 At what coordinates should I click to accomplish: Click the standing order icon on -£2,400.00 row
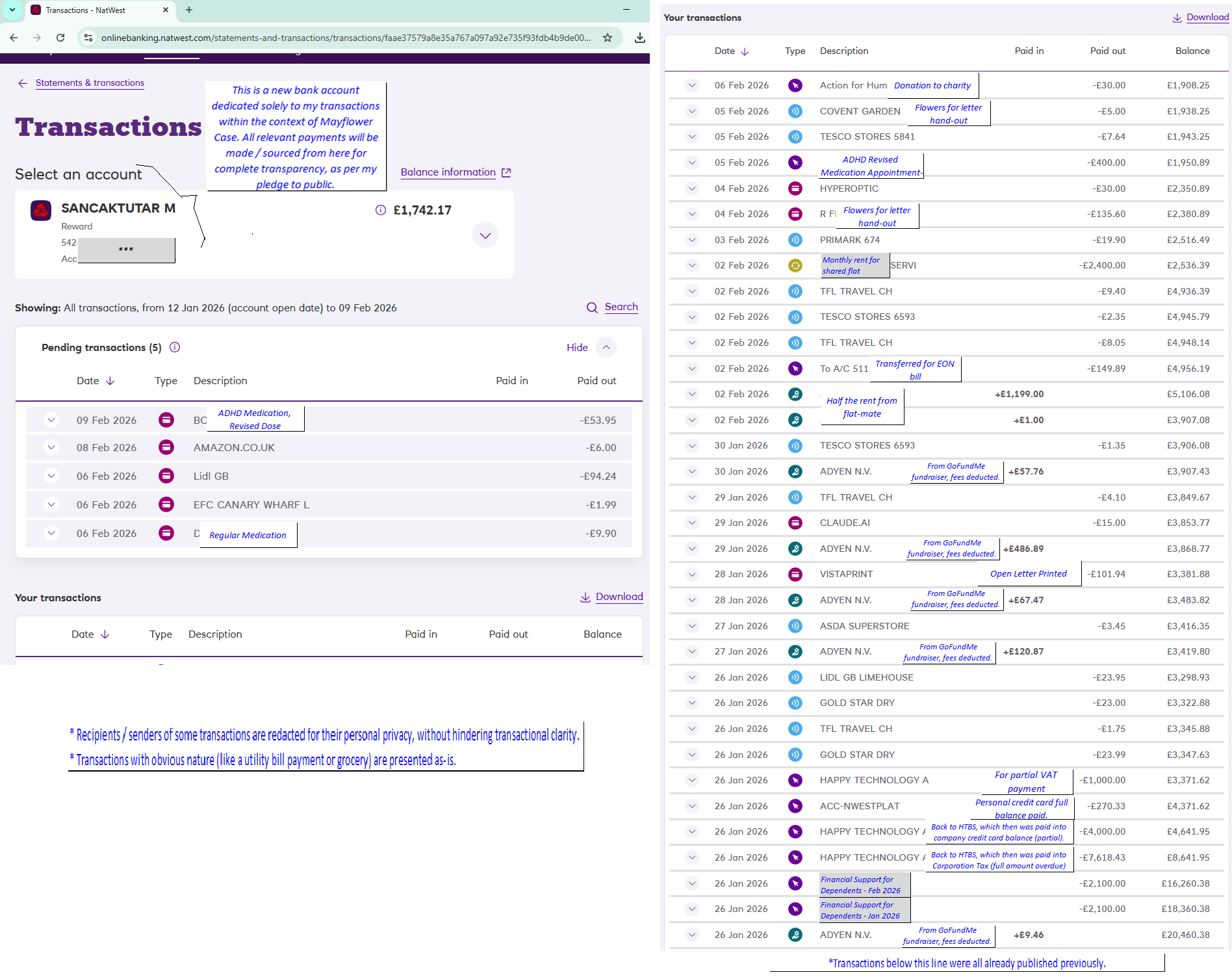(795, 265)
